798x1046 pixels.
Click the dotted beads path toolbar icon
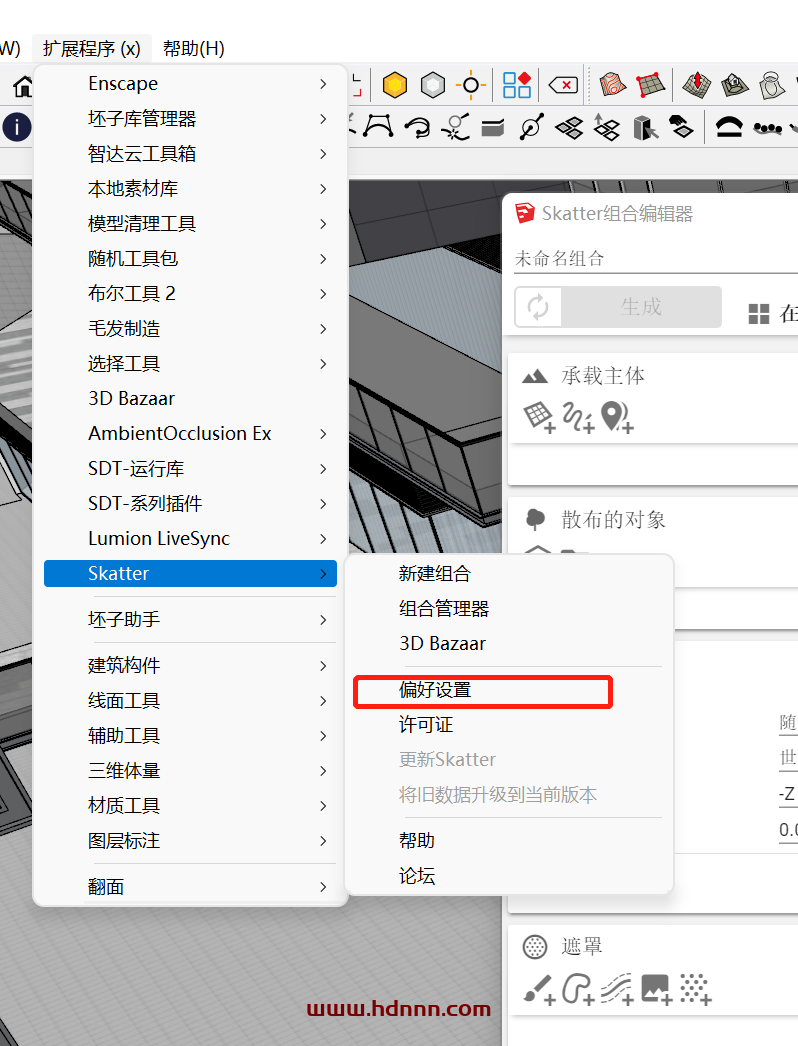[x=767, y=128]
